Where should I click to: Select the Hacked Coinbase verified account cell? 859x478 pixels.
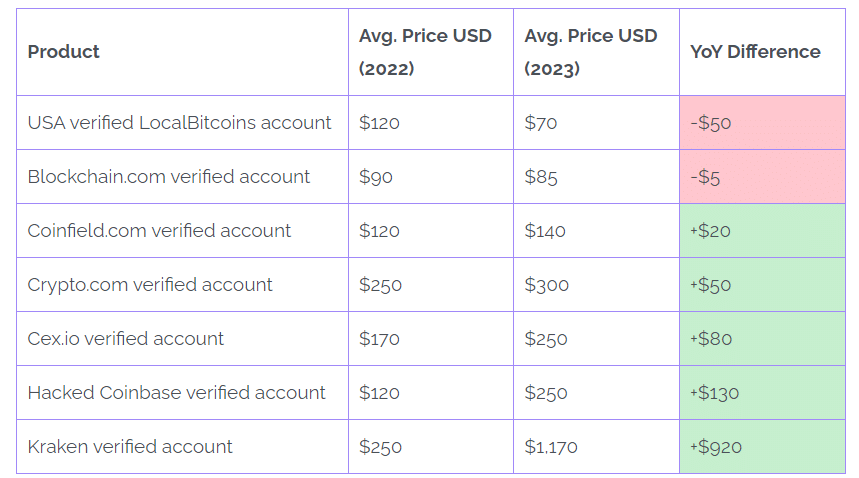click(177, 393)
